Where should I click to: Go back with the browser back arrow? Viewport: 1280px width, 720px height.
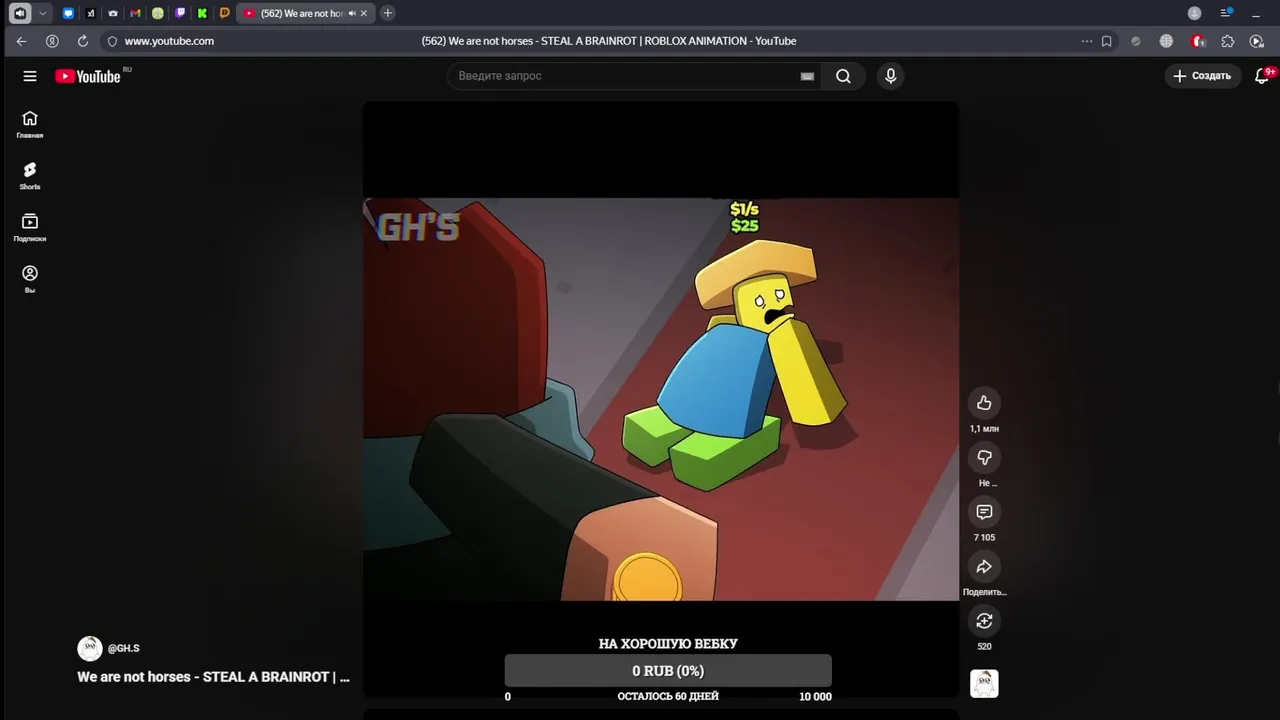pos(21,41)
